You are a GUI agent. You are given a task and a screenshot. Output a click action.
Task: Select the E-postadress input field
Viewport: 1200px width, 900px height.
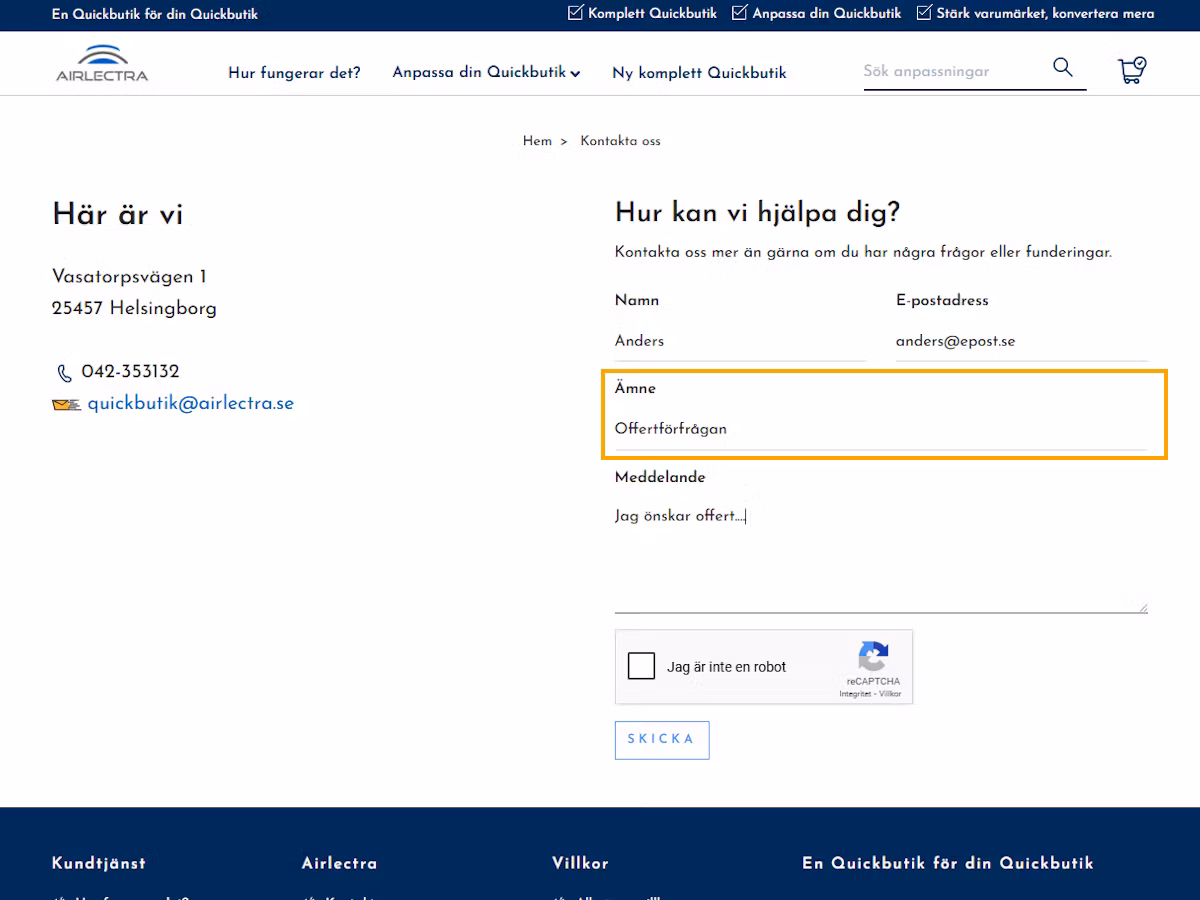[1022, 341]
